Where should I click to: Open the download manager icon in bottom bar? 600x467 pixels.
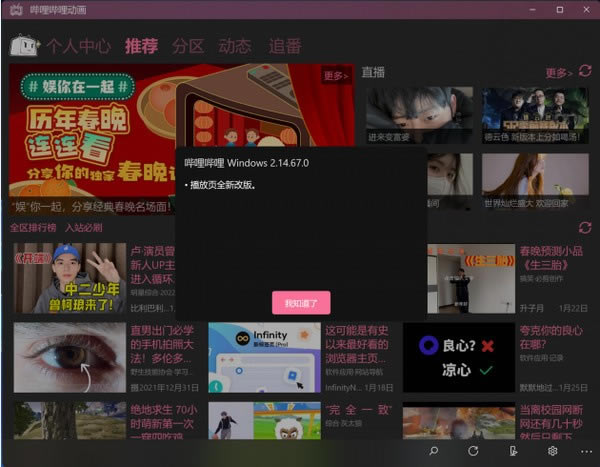(512, 452)
